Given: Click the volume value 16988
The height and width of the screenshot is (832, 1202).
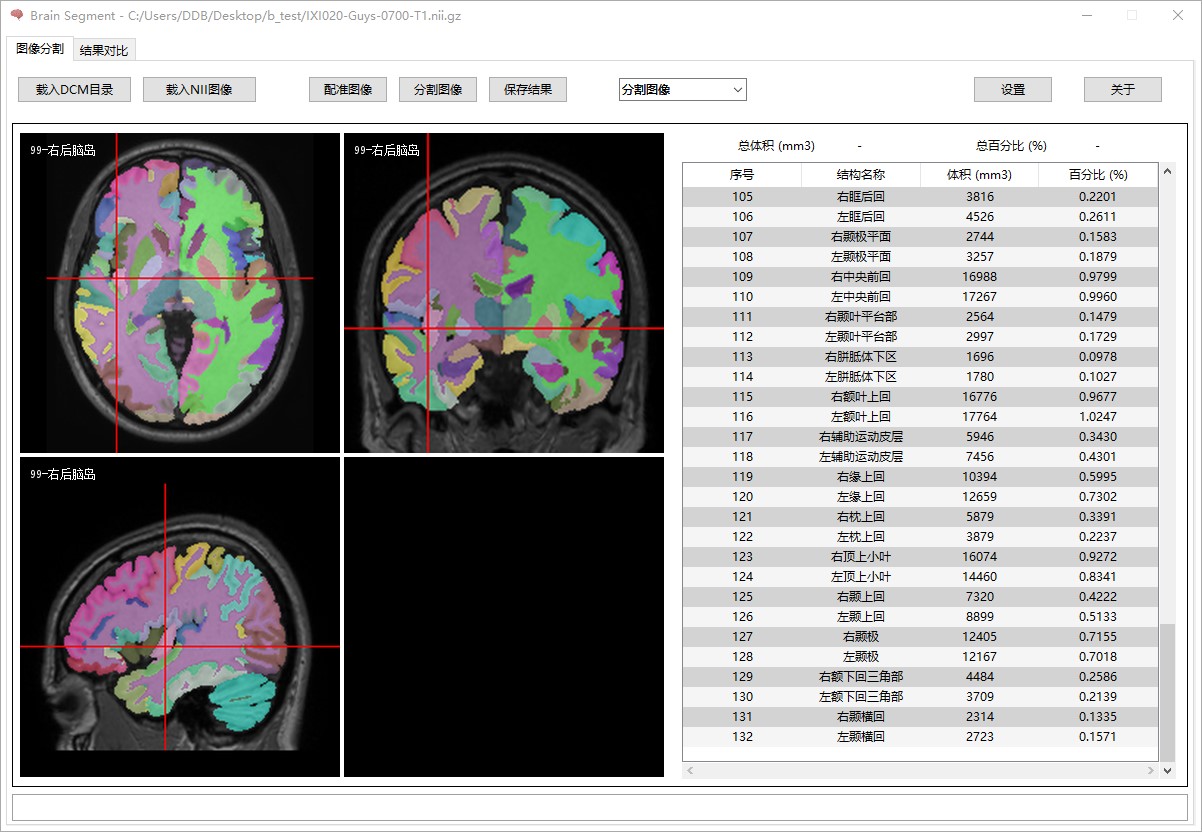Looking at the screenshot, I should pyautogui.click(x=980, y=277).
